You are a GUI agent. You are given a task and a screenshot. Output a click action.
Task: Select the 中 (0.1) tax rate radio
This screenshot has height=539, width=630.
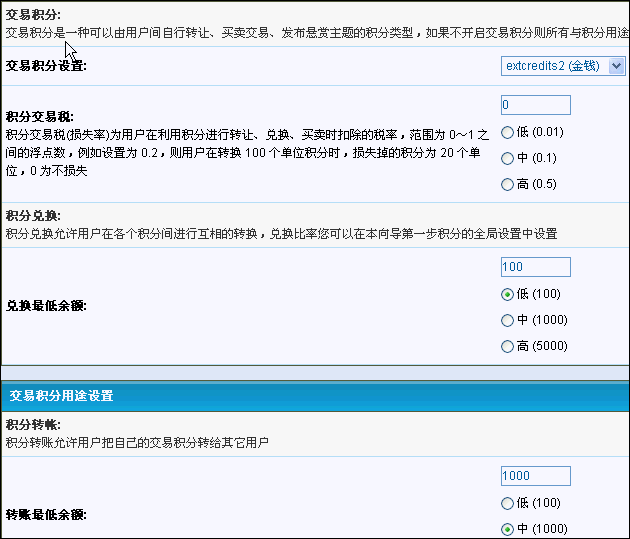(508, 158)
